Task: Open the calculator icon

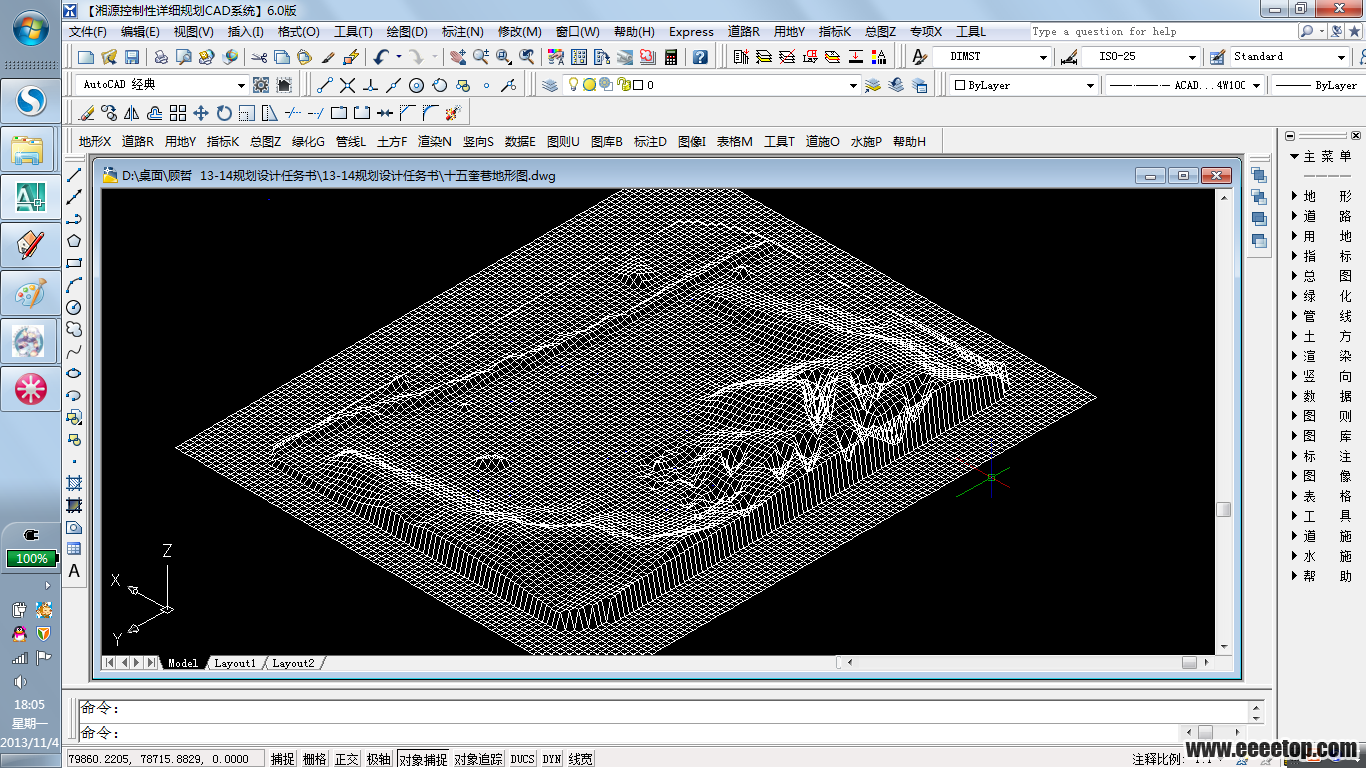Action: tap(671, 57)
